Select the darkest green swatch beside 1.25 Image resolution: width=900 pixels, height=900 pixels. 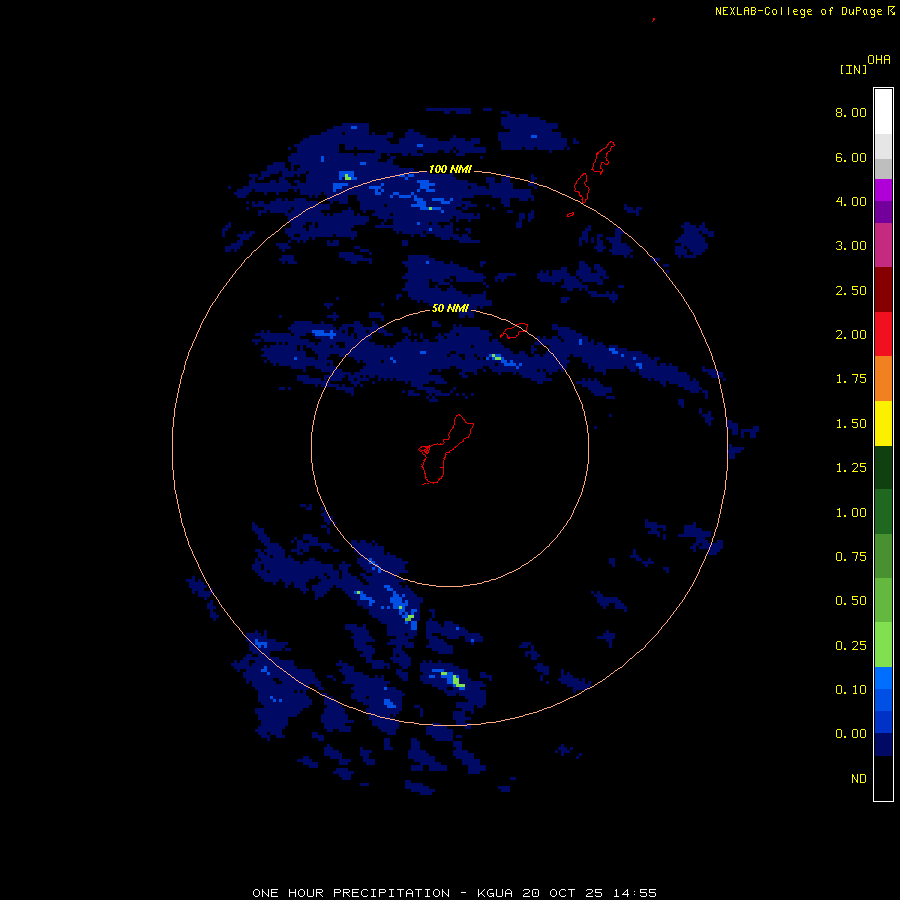pyautogui.click(x=883, y=468)
